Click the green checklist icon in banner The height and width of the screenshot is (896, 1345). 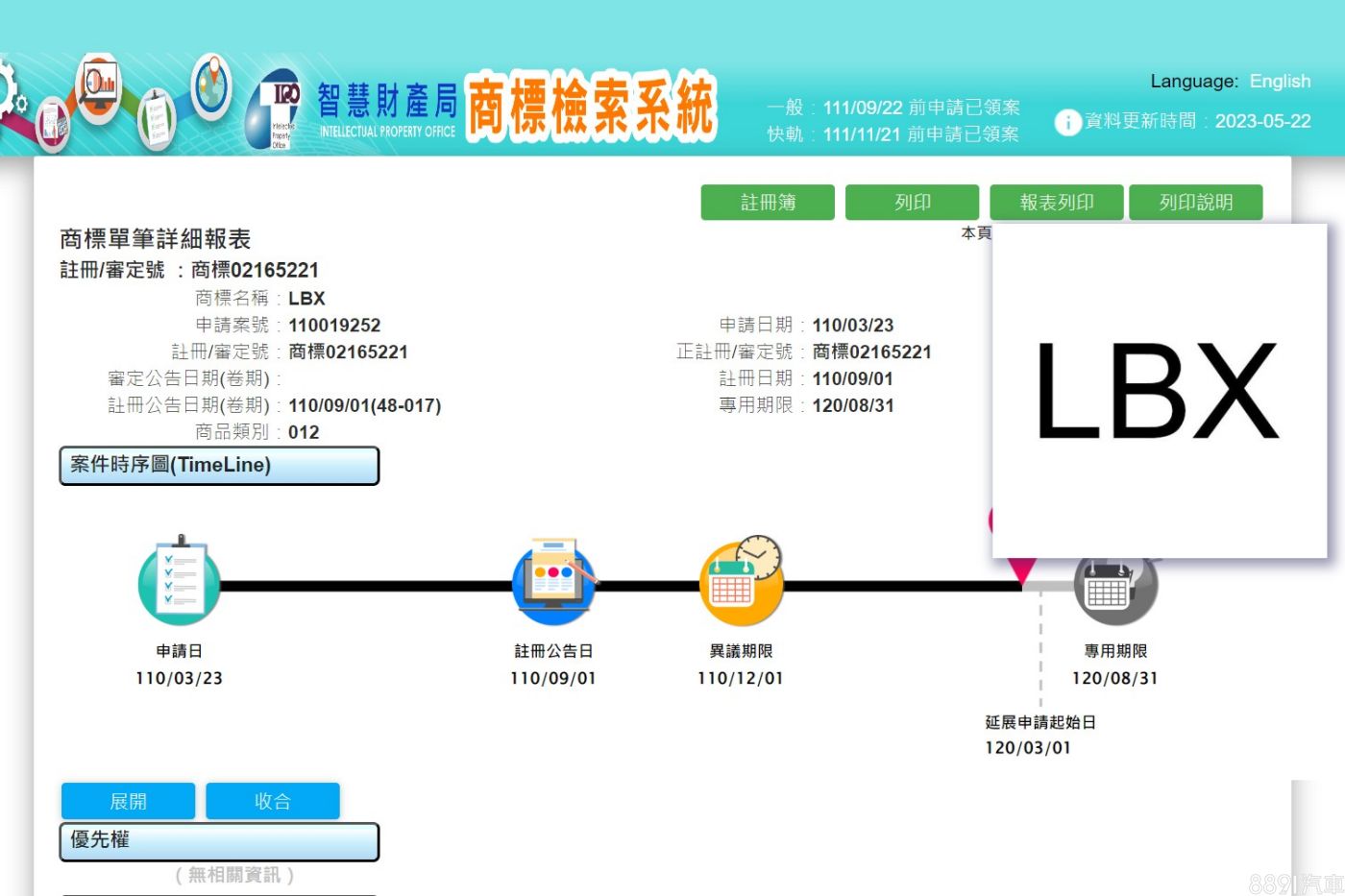pos(156,117)
